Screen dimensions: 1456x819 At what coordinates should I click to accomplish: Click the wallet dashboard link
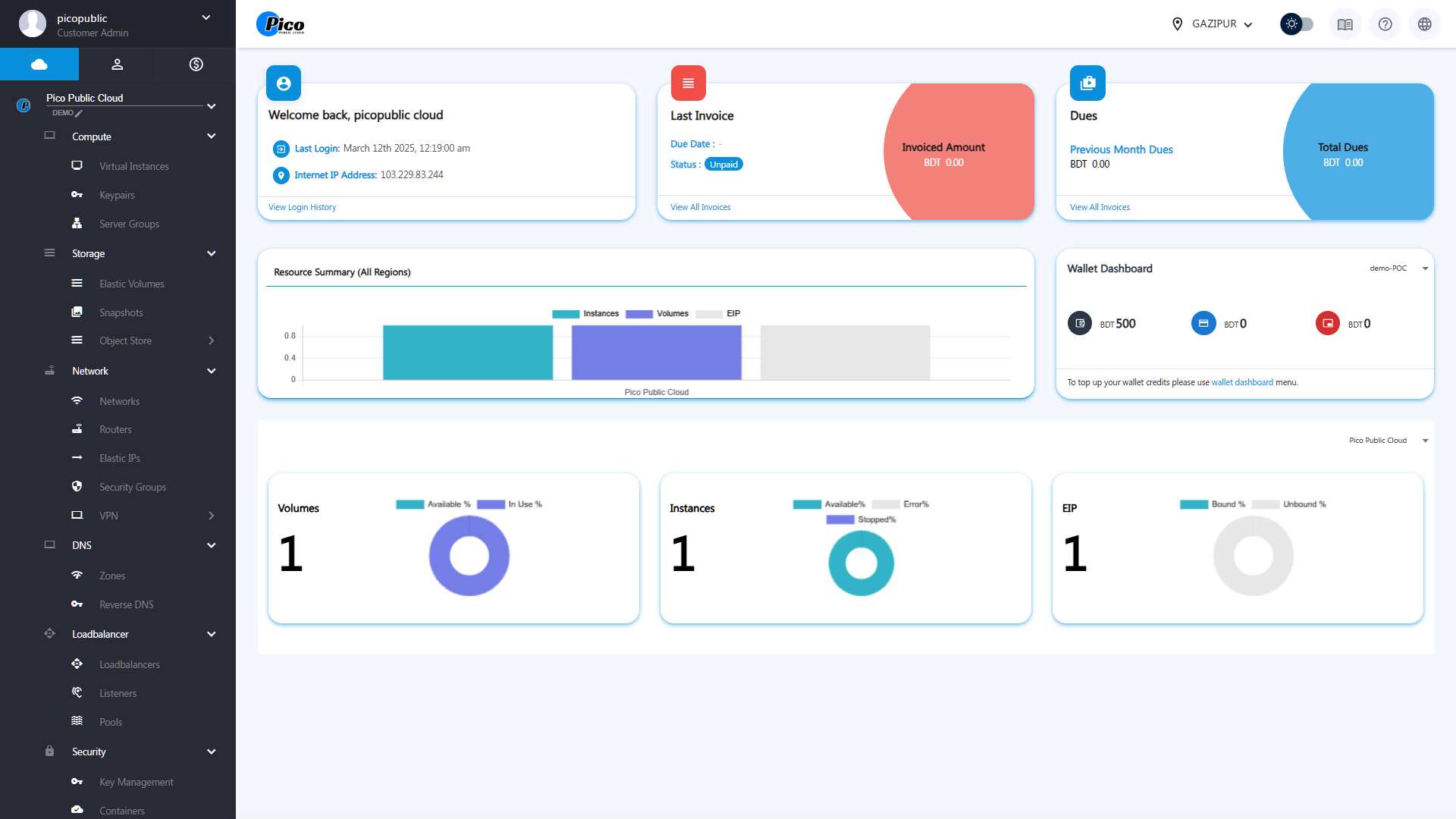click(x=1241, y=382)
